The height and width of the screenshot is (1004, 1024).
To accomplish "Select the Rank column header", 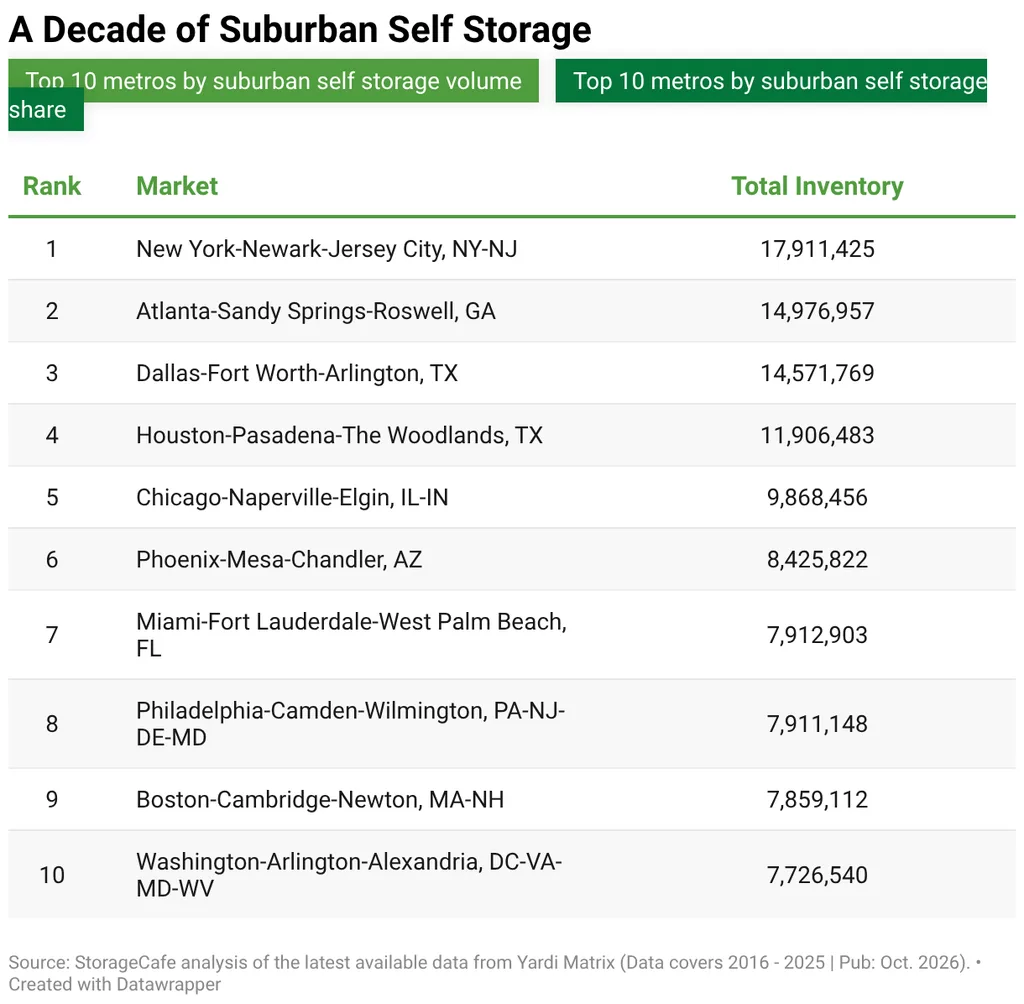I will click(52, 186).
